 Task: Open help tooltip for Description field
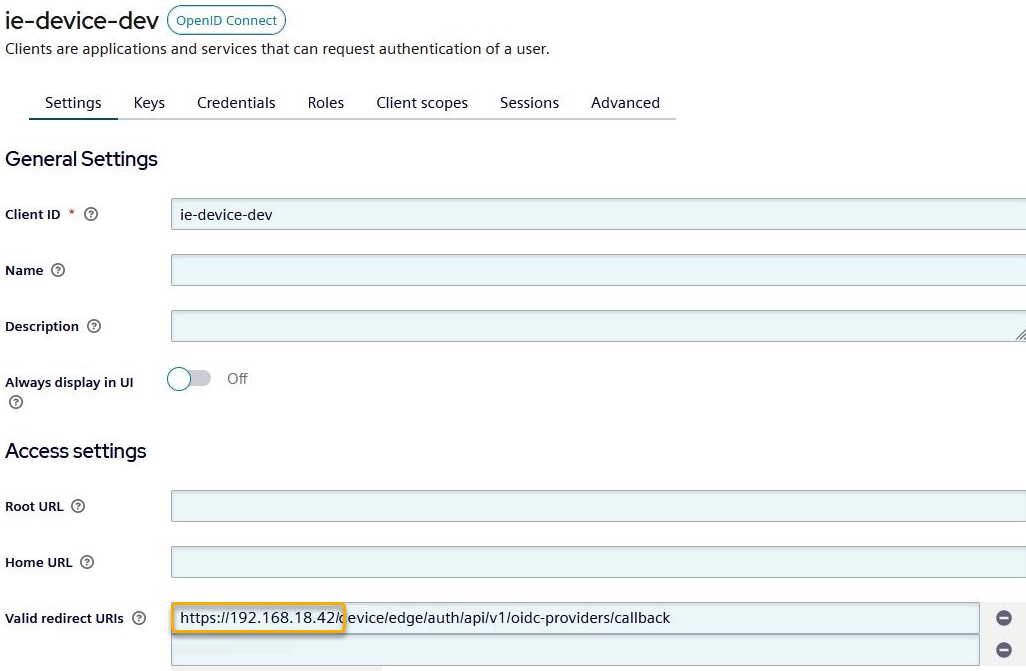coord(94,326)
